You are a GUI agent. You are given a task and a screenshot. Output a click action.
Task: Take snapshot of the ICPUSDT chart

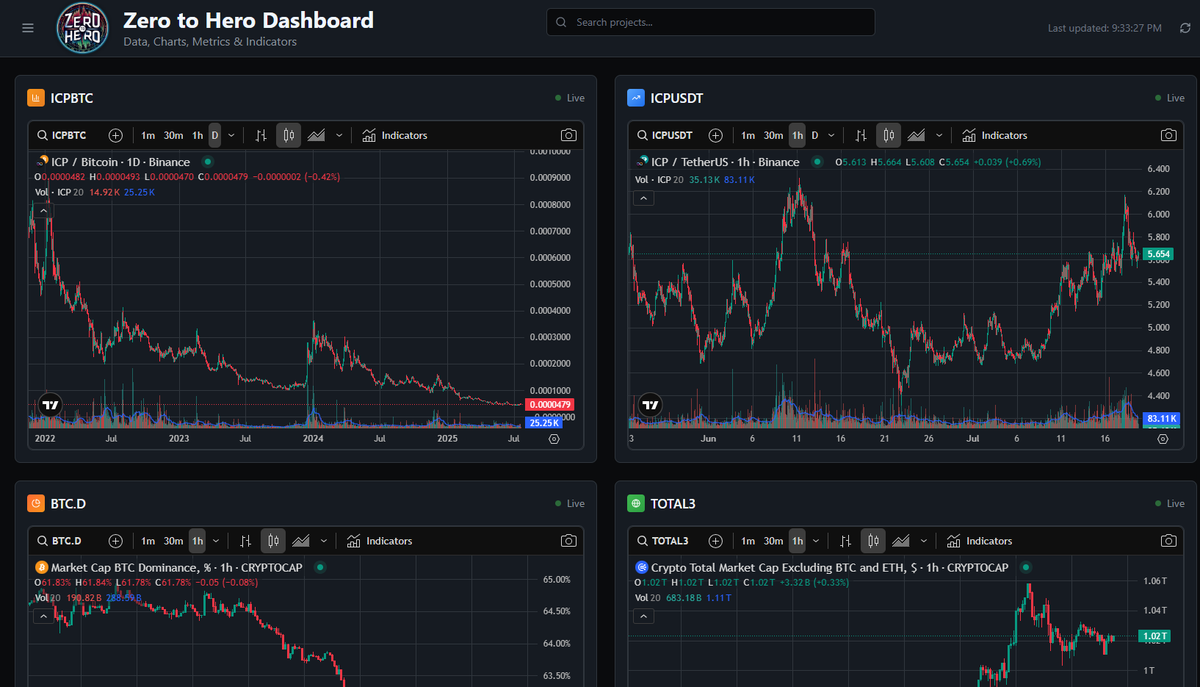point(1168,135)
